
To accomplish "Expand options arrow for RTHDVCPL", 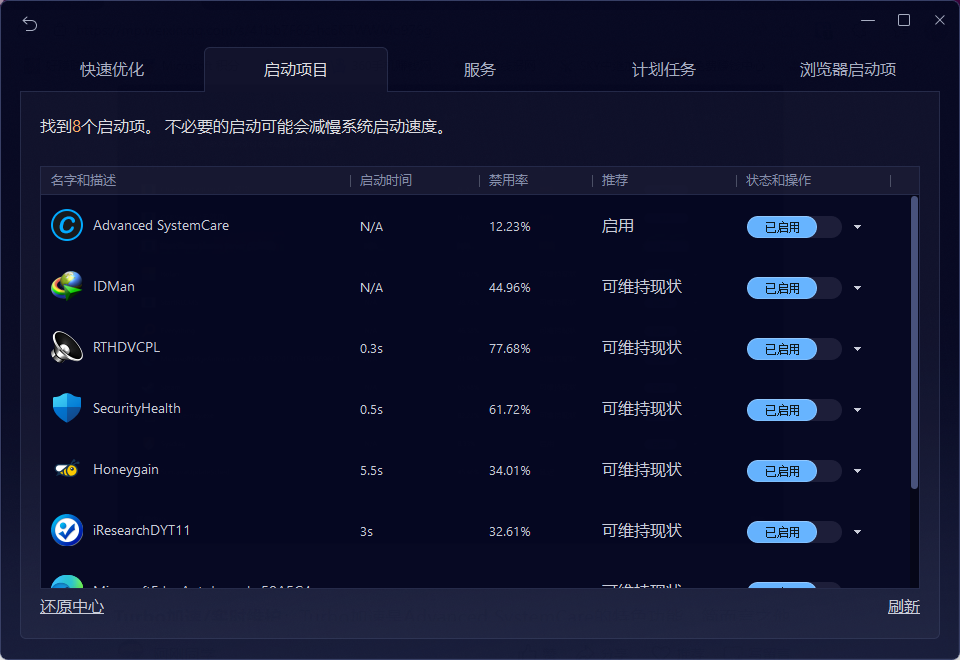I will [x=857, y=349].
